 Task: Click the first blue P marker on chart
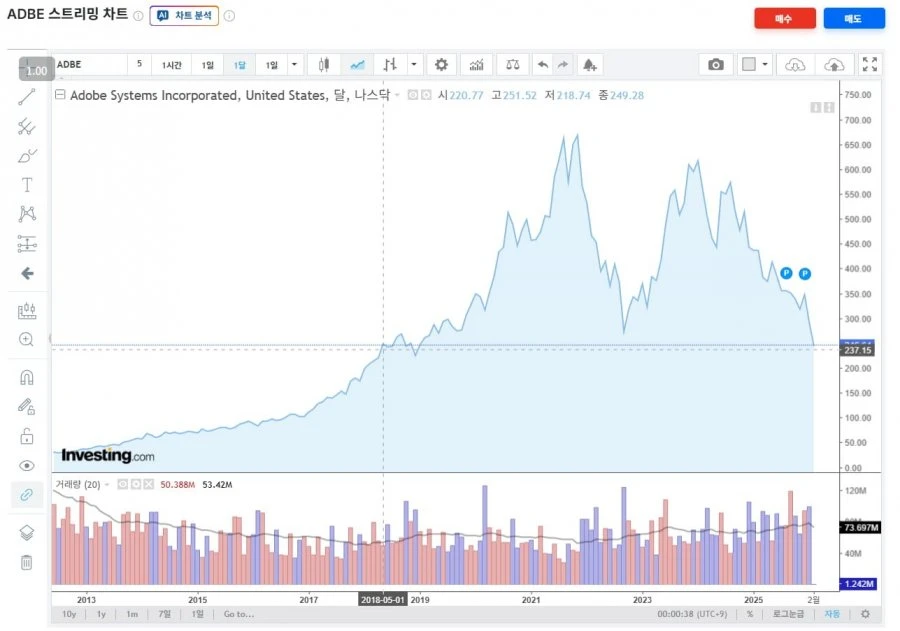(x=786, y=273)
